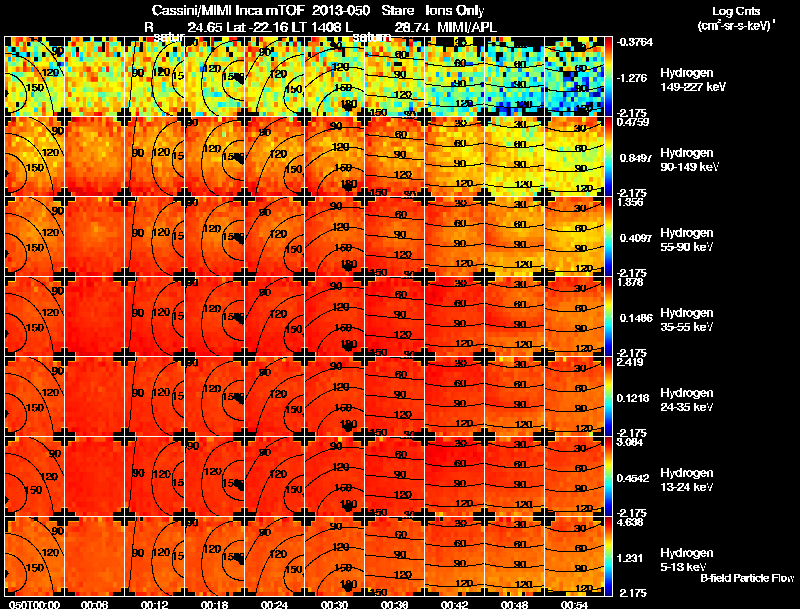The width and height of the screenshot is (800, 609).
Task: Open the 149-227 keV image panel at 00:30
Action: click(x=335, y=77)
